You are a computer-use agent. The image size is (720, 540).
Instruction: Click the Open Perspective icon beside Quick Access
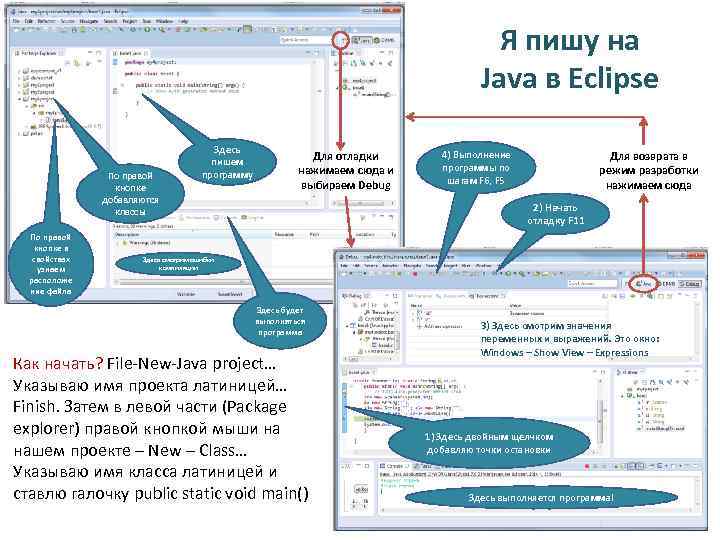pyautogui.click(x=340, y=40)
